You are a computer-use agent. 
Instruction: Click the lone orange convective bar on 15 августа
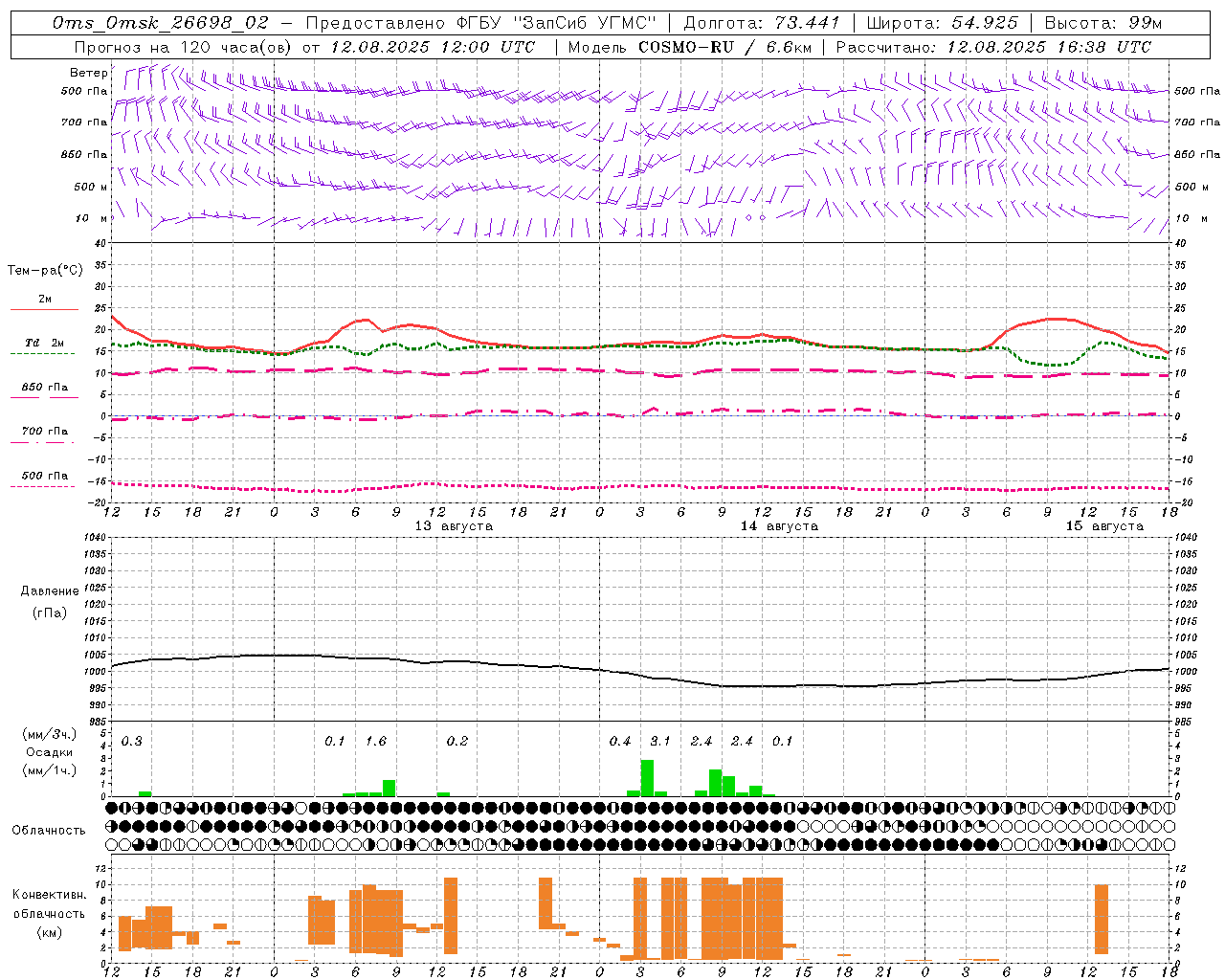click(1102, 919)
